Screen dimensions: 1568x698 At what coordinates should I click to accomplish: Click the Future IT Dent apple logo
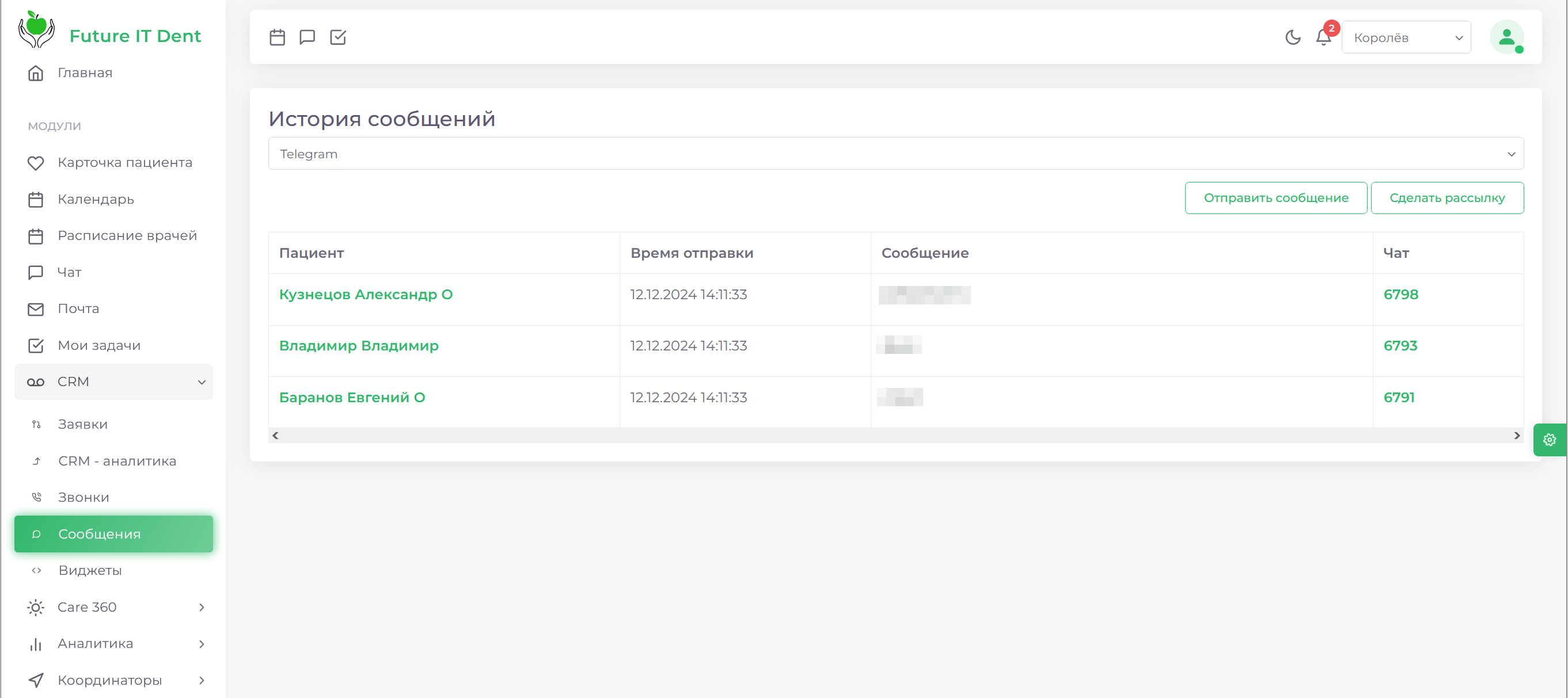[x=36, y=29]
